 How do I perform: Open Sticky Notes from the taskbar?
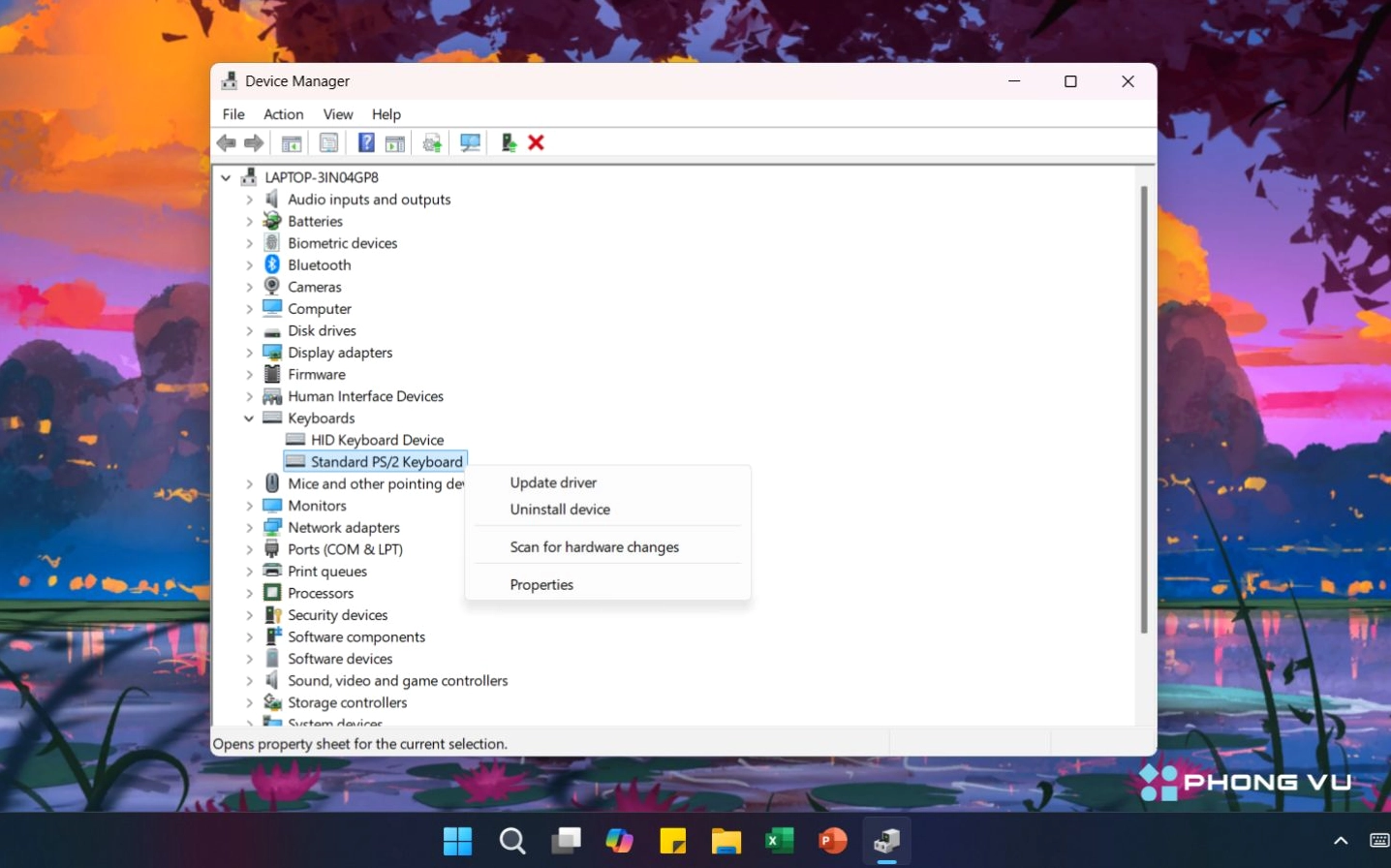tap(673, 841)
